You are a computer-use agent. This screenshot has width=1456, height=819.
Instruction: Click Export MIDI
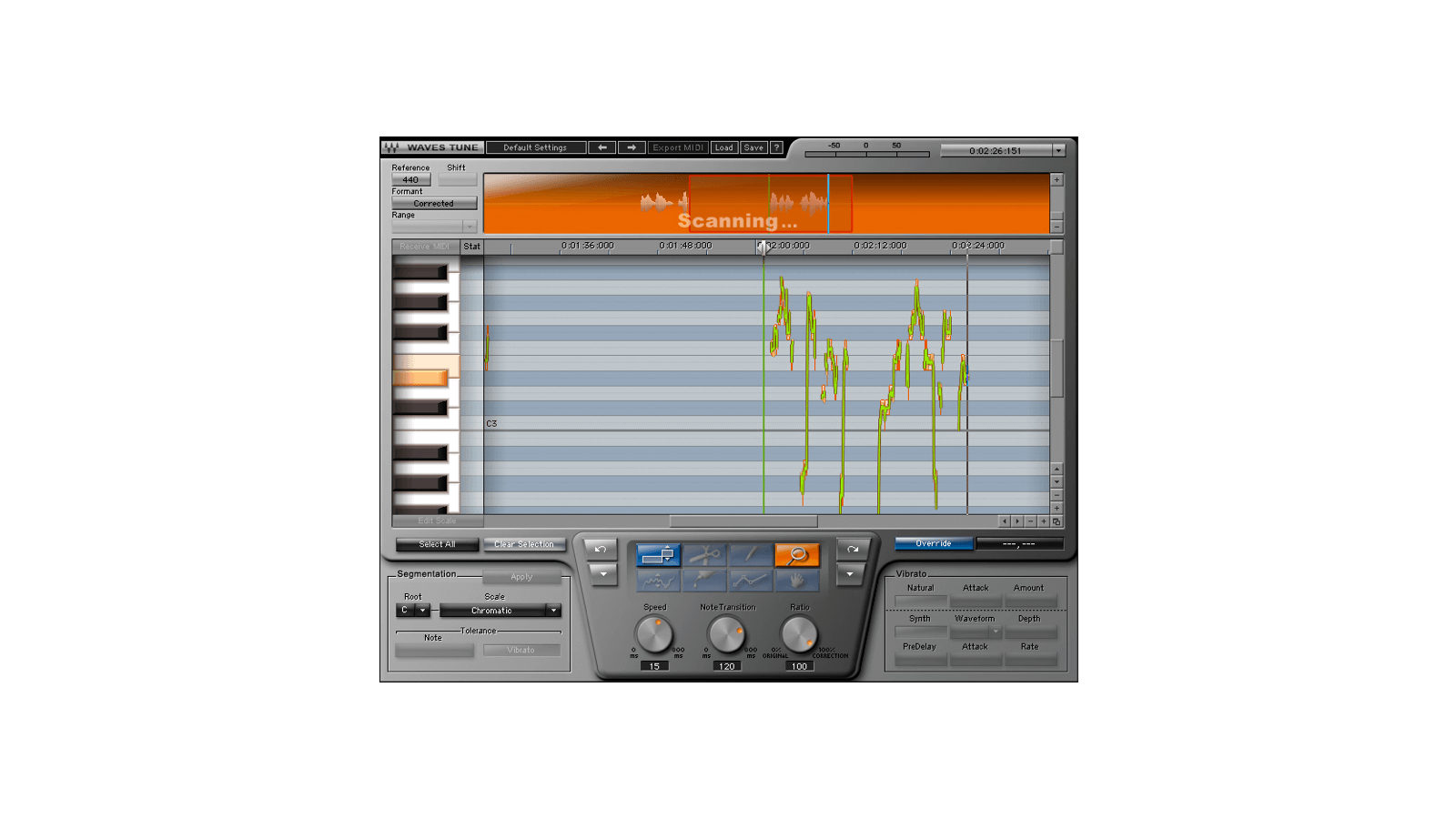[x=678, y=147]
